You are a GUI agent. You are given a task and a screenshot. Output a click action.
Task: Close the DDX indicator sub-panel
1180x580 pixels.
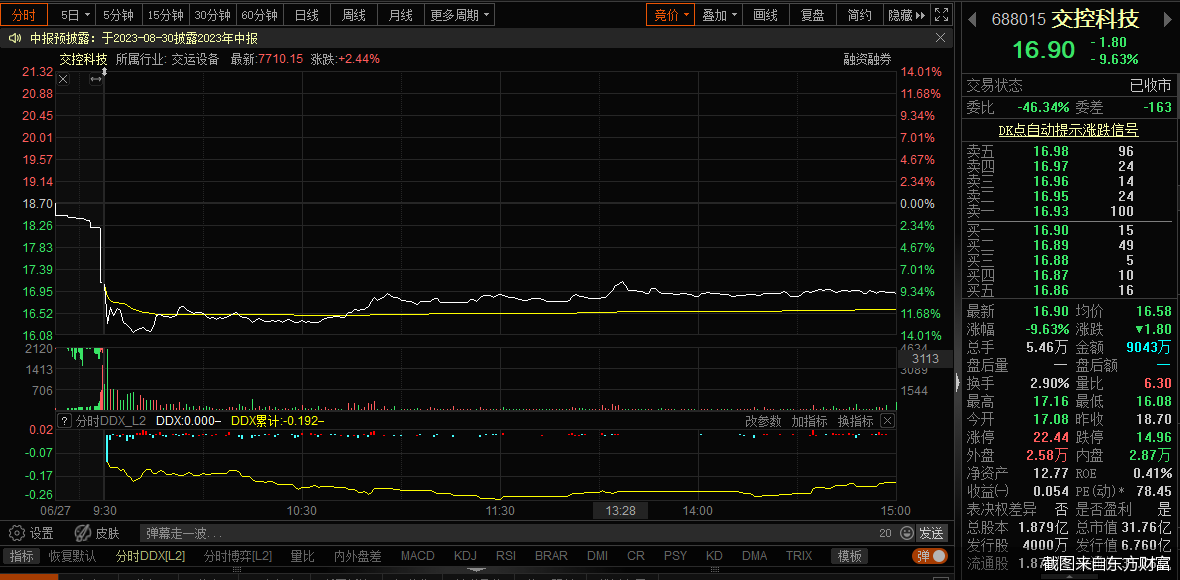887,421
